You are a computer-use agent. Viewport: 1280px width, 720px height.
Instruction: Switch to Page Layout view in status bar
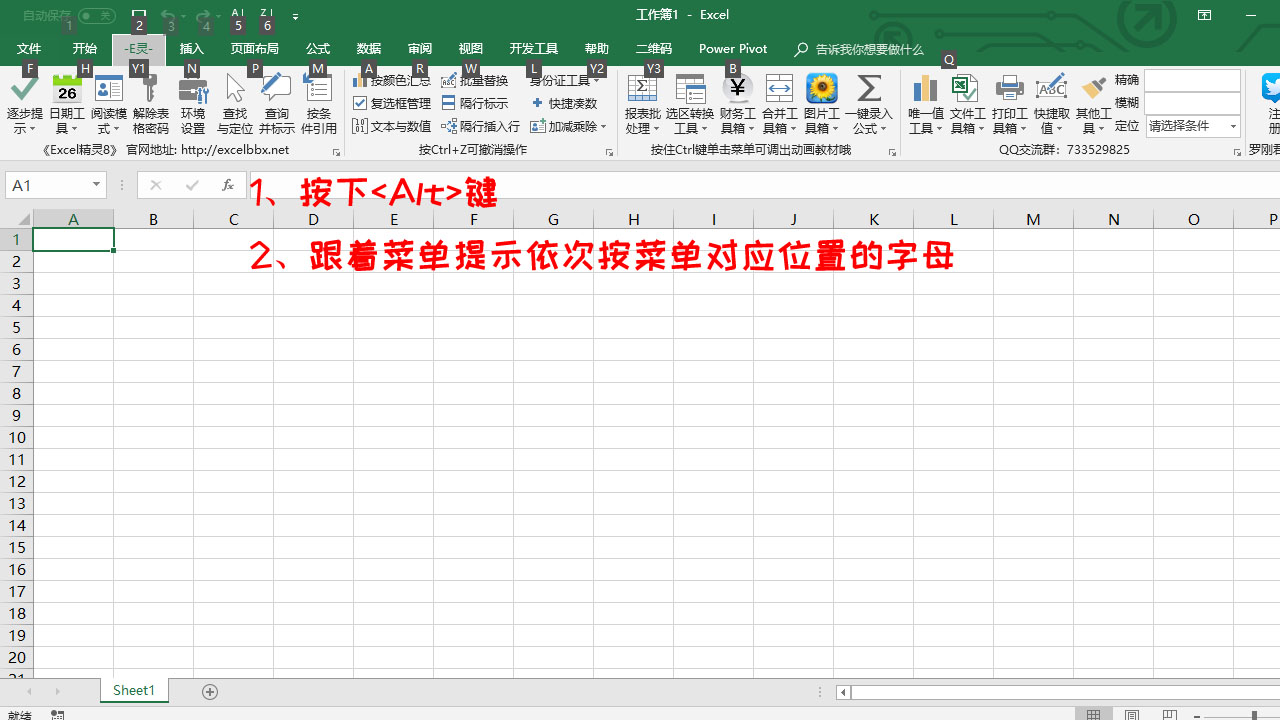click(x=1131, y=714)
